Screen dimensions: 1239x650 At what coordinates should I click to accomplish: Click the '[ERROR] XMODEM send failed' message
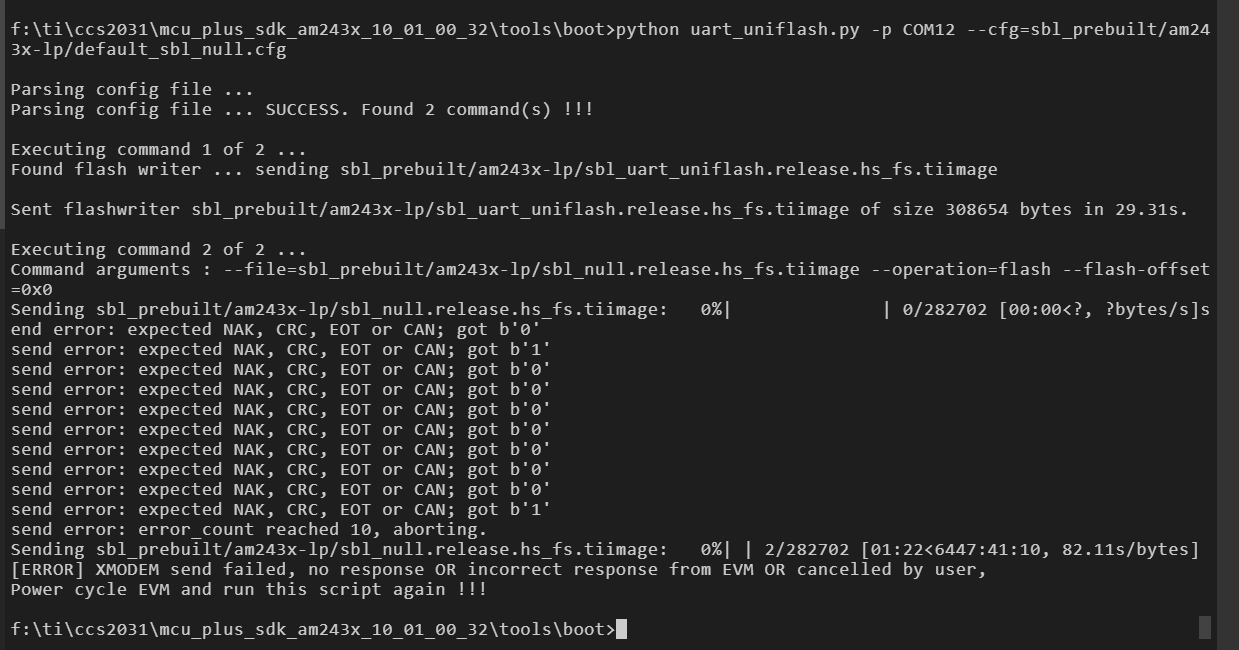coord(497,569)
